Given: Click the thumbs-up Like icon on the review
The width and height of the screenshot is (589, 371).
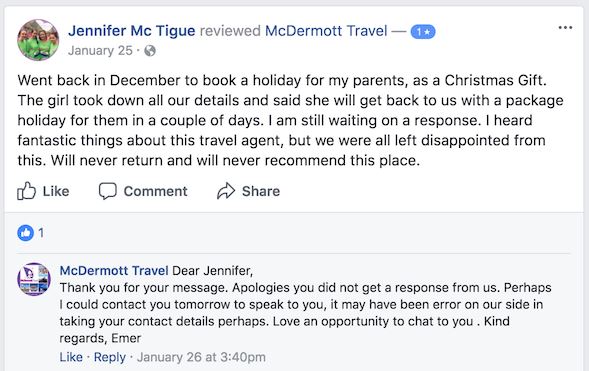Looking at the screenshot, I should click(26, 191).
